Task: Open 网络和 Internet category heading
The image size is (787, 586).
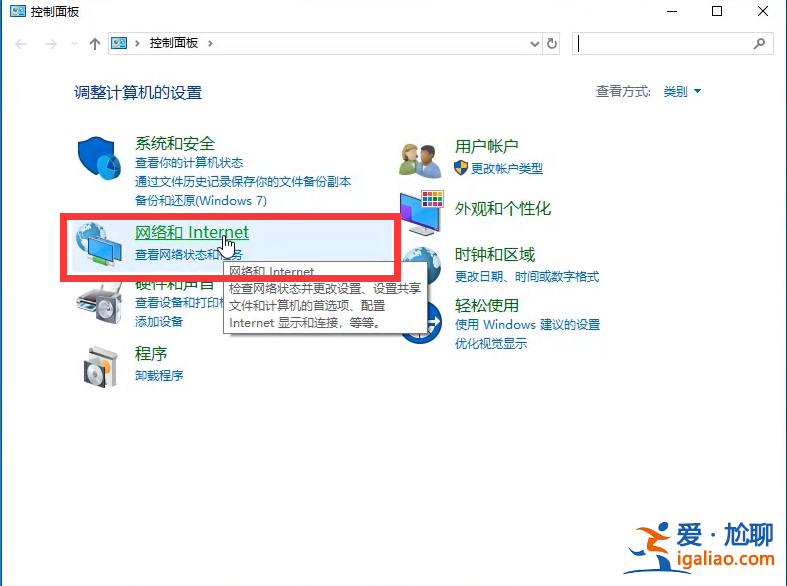Action: click(192, 232)
